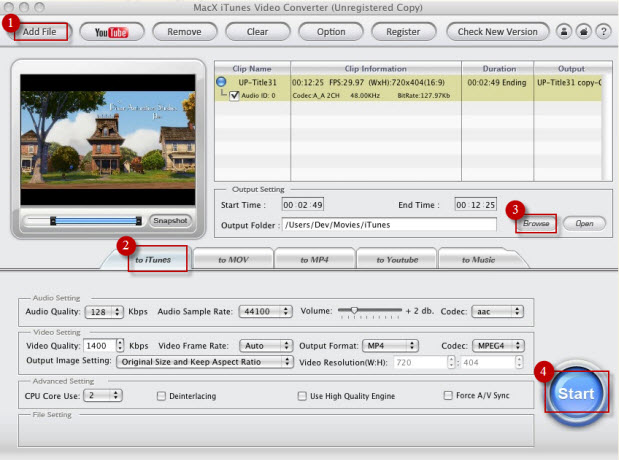Click the Video Quality stepper arrows
This screenshot has height=460, width=619.
click(120, 345)
